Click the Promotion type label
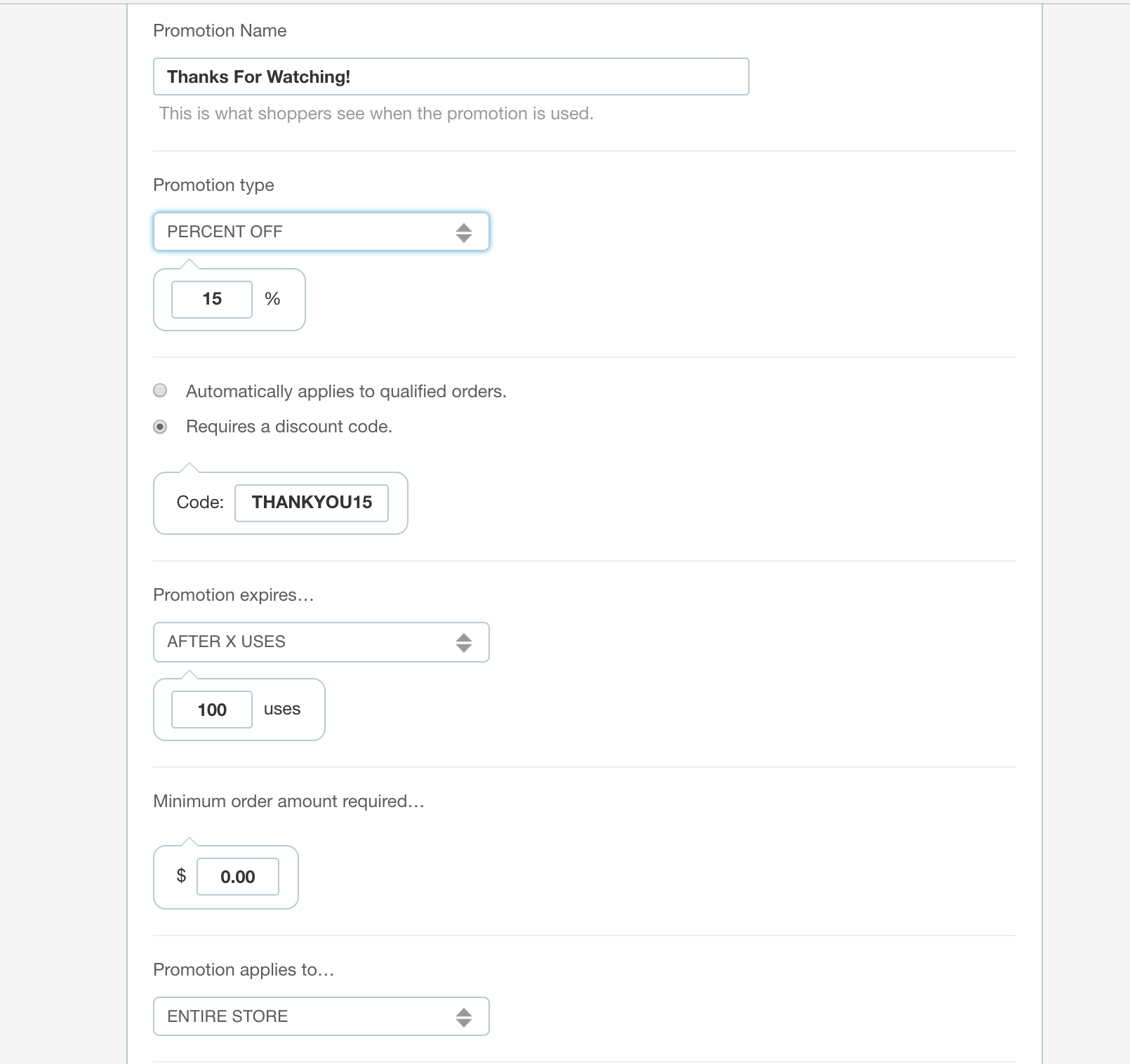 (x=213, y=185)
